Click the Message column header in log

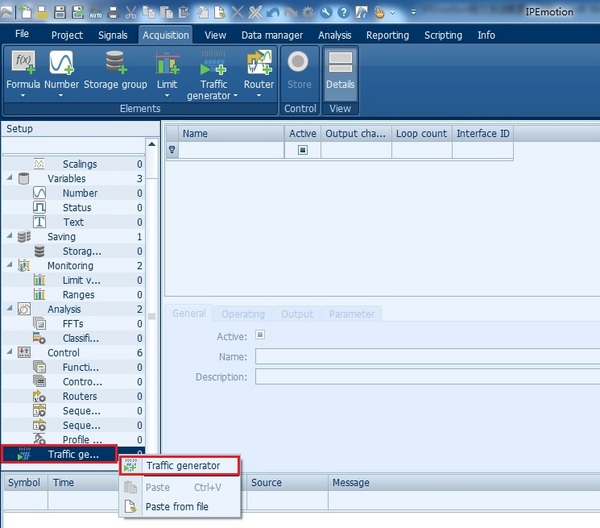(464, 482)
